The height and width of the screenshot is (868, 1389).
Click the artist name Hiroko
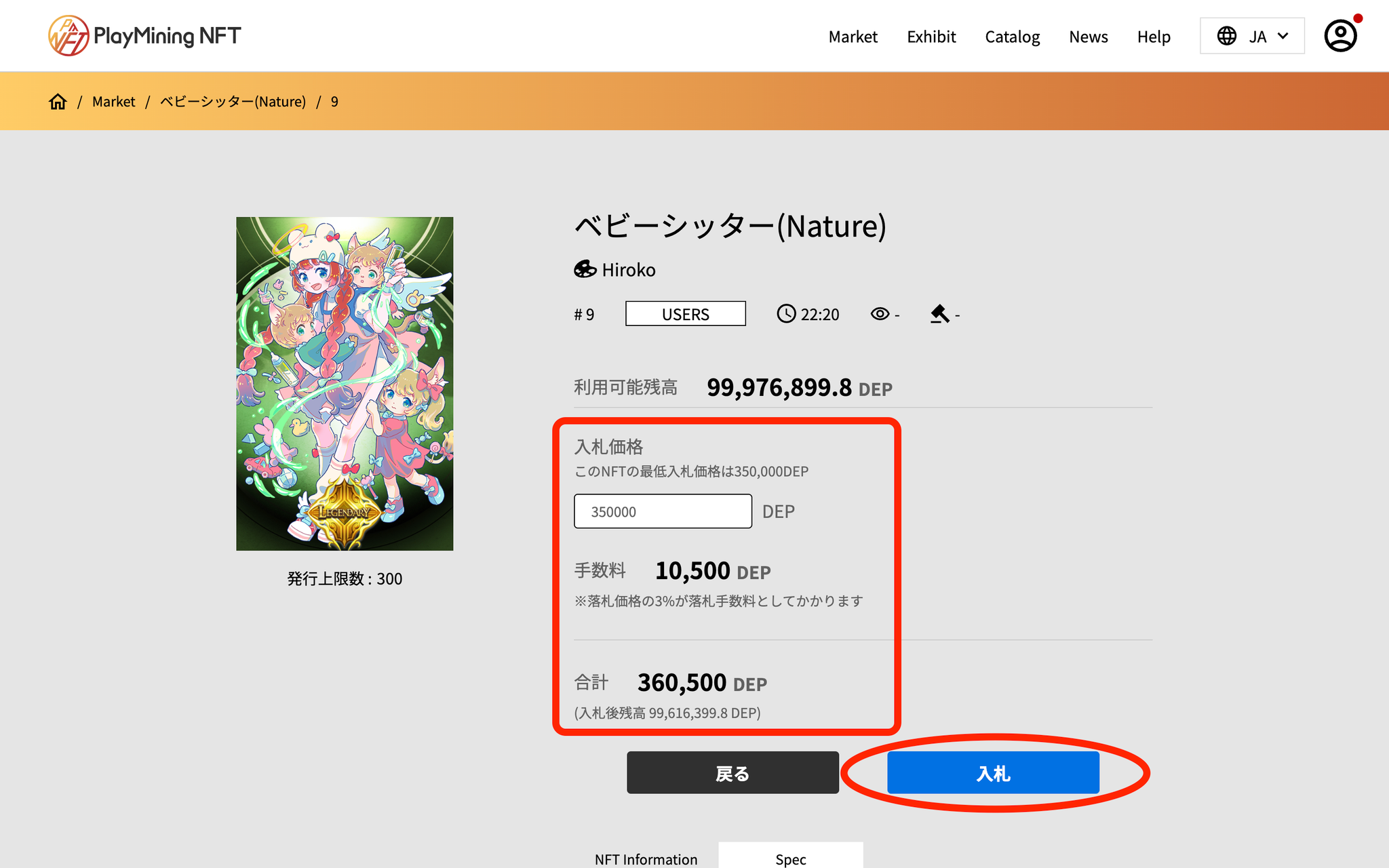click(629, 270)
